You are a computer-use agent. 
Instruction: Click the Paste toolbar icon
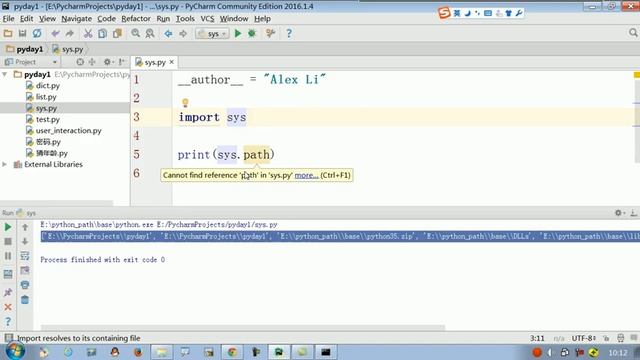click(x=118, y=33)
